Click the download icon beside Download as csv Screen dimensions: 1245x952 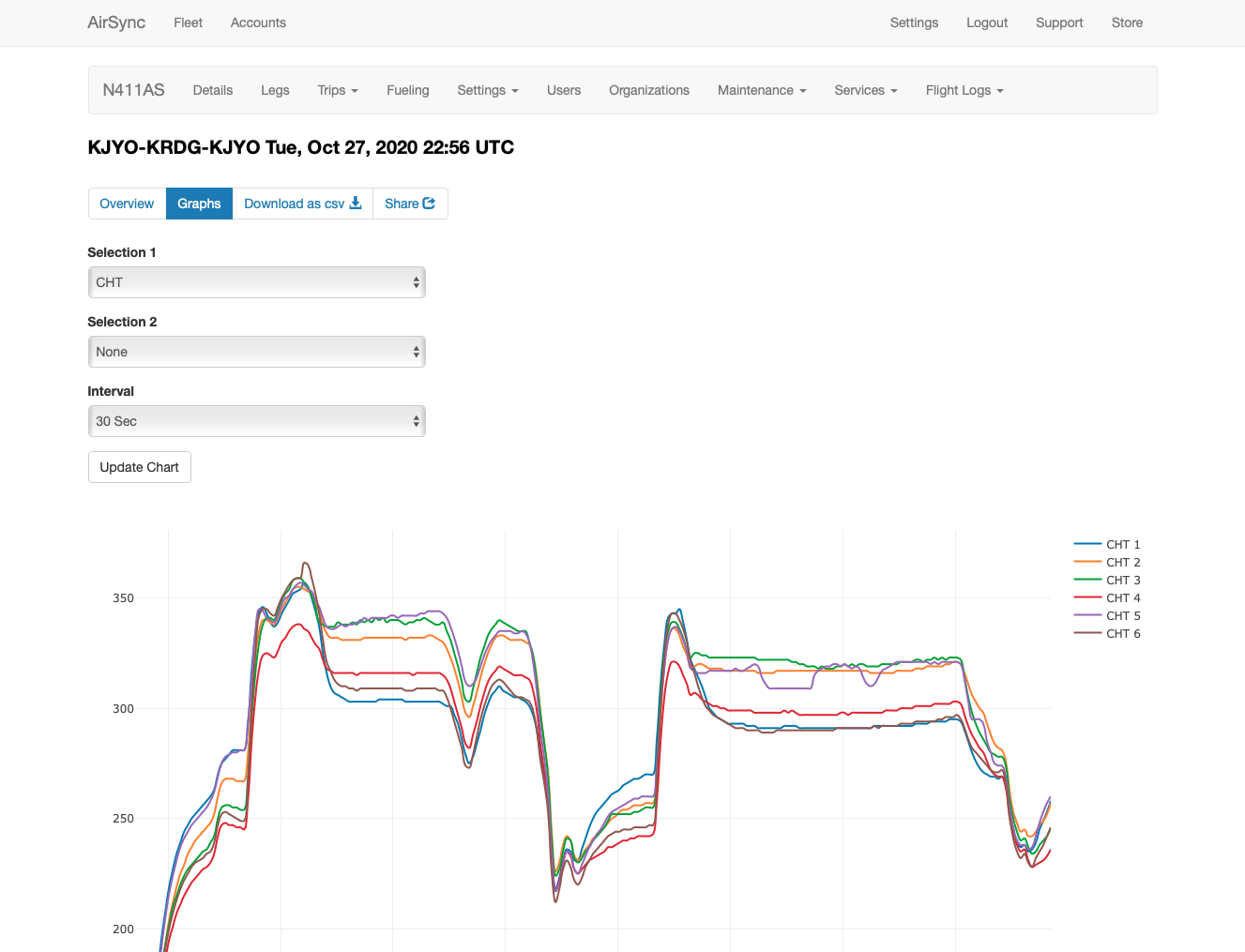click(356, 204)
